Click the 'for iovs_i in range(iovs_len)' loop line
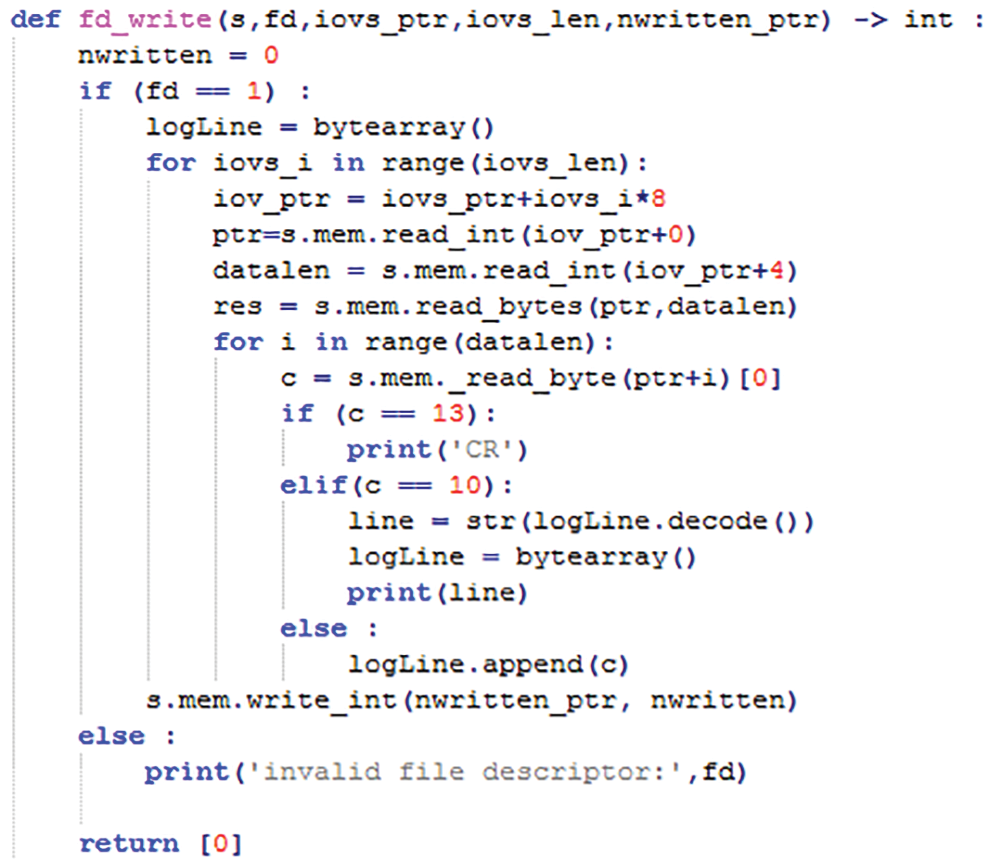Screen dimensions: 991x865 click(397, 163)
